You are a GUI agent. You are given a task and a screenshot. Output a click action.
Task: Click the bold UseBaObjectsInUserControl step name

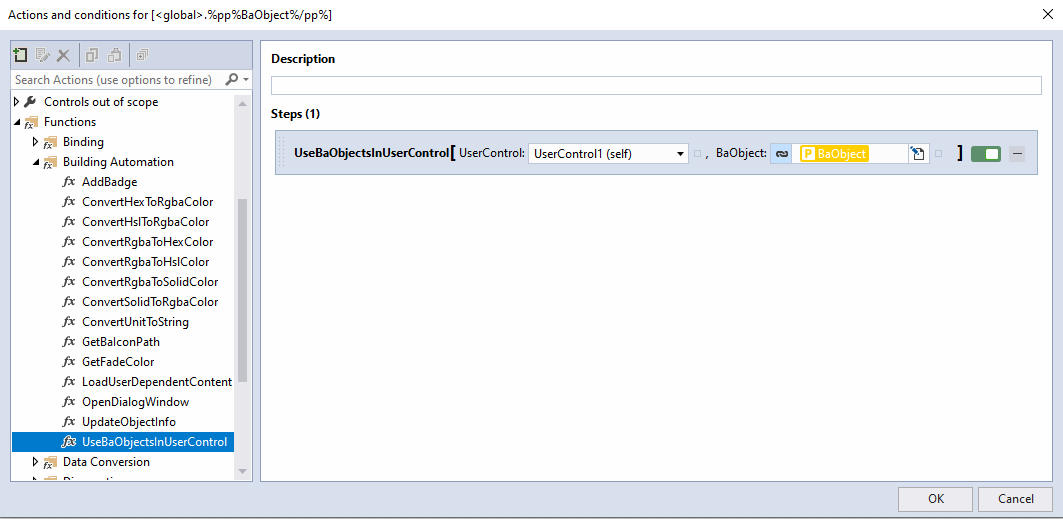point(371,153)
